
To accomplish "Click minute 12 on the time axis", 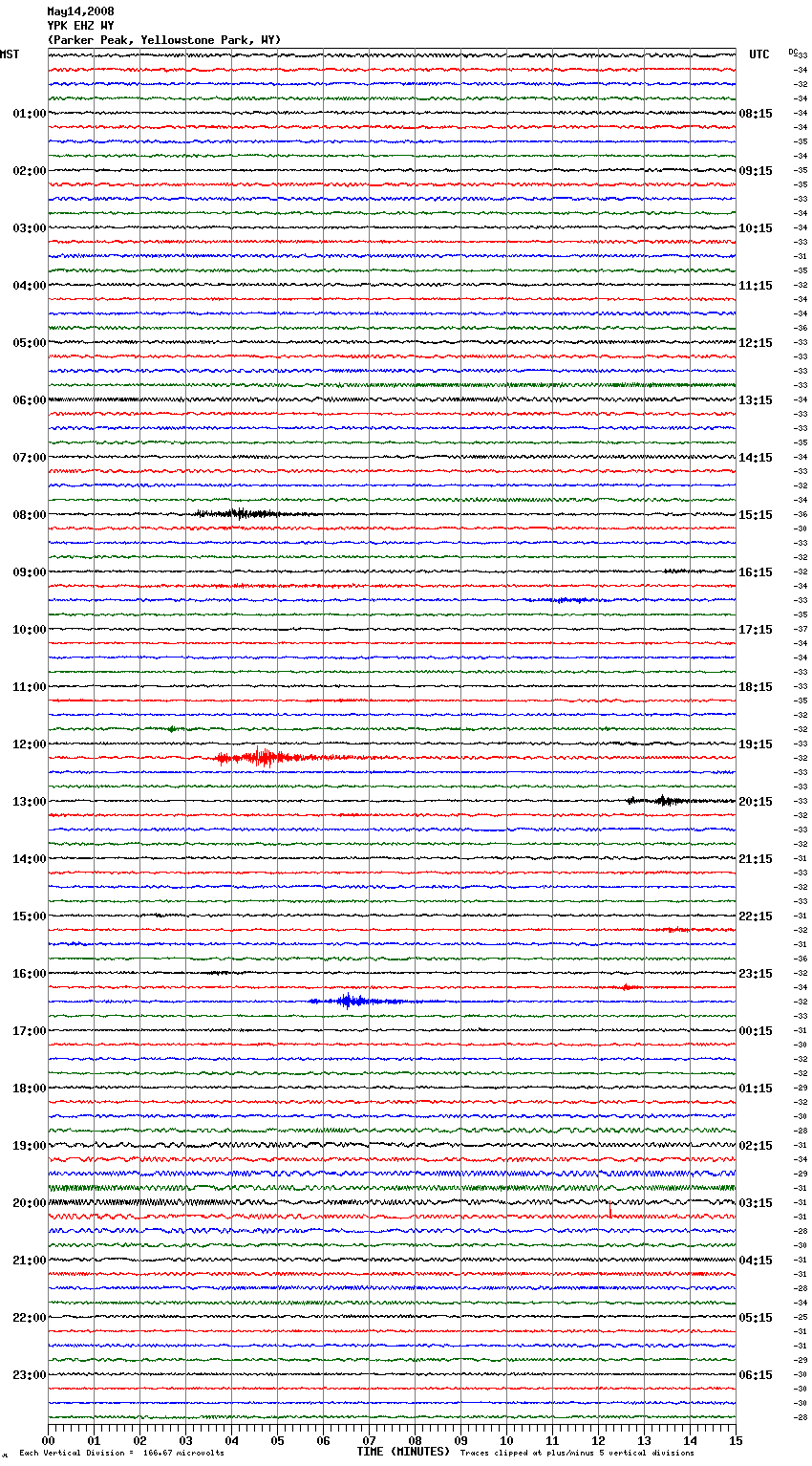I will (x=598, y=1441).
